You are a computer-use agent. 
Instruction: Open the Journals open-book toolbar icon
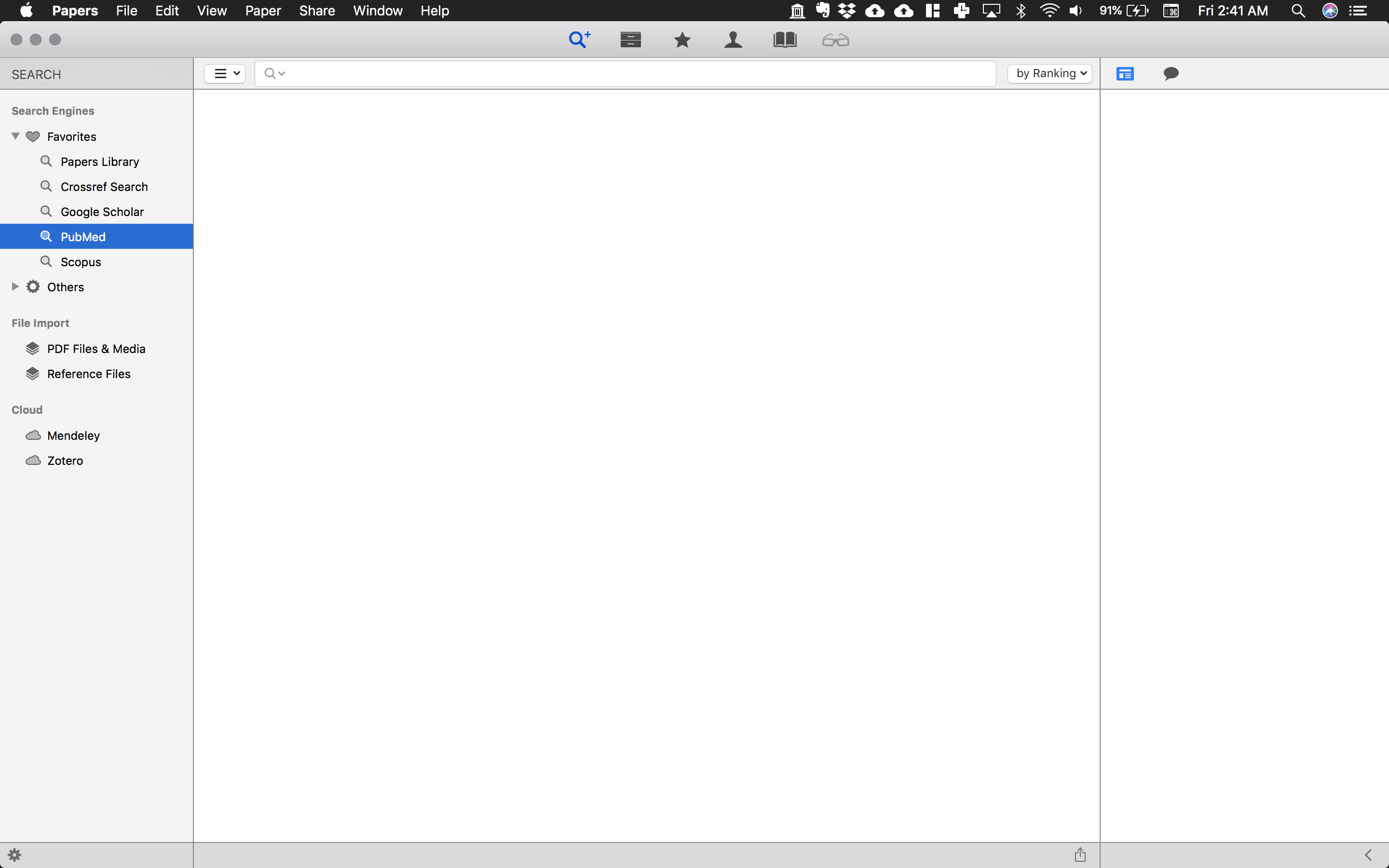click(x=785, y=40)
